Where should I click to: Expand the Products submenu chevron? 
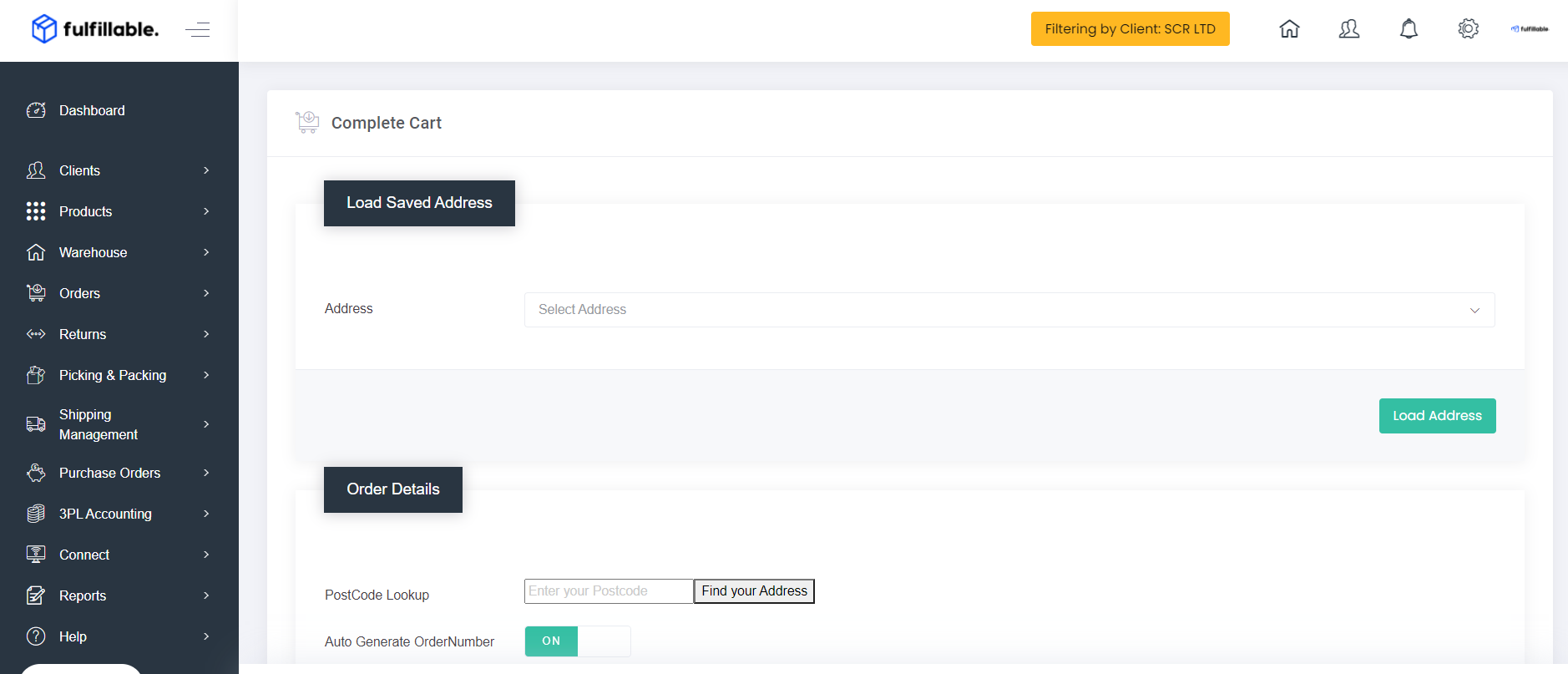[206, 211]
